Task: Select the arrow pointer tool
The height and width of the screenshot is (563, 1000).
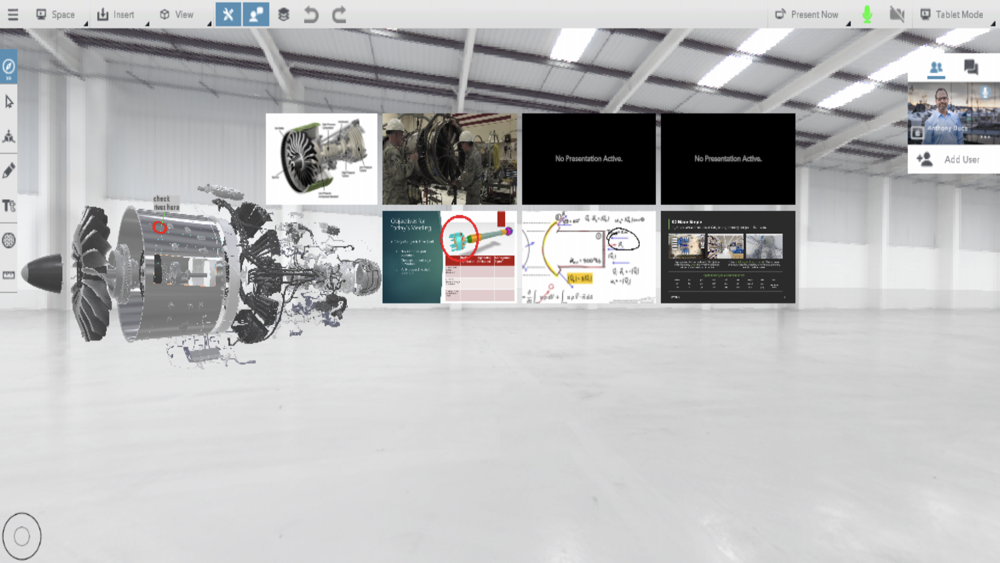Action: coord(9,102)
